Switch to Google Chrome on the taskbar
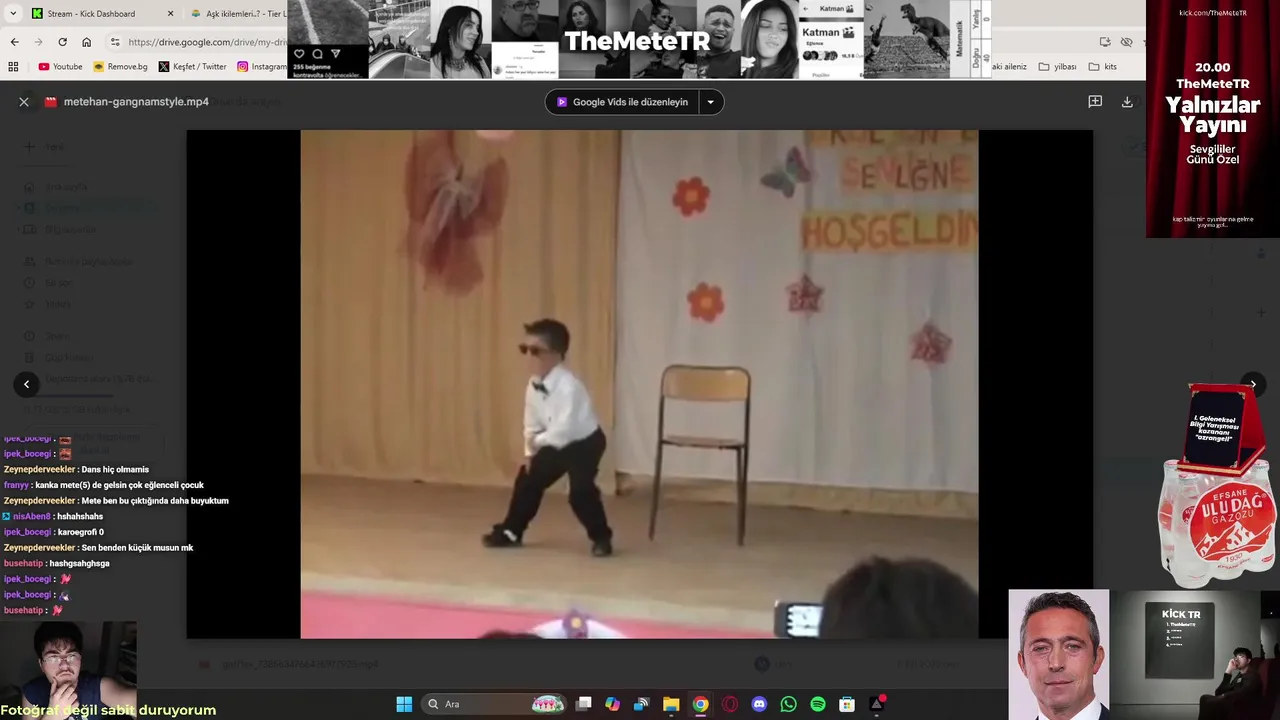Screen dimensions: 1280x720 coord(700,704)
